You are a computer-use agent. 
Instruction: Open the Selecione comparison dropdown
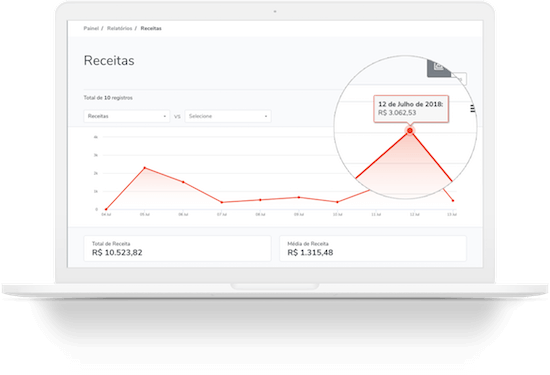coord(228,116)
